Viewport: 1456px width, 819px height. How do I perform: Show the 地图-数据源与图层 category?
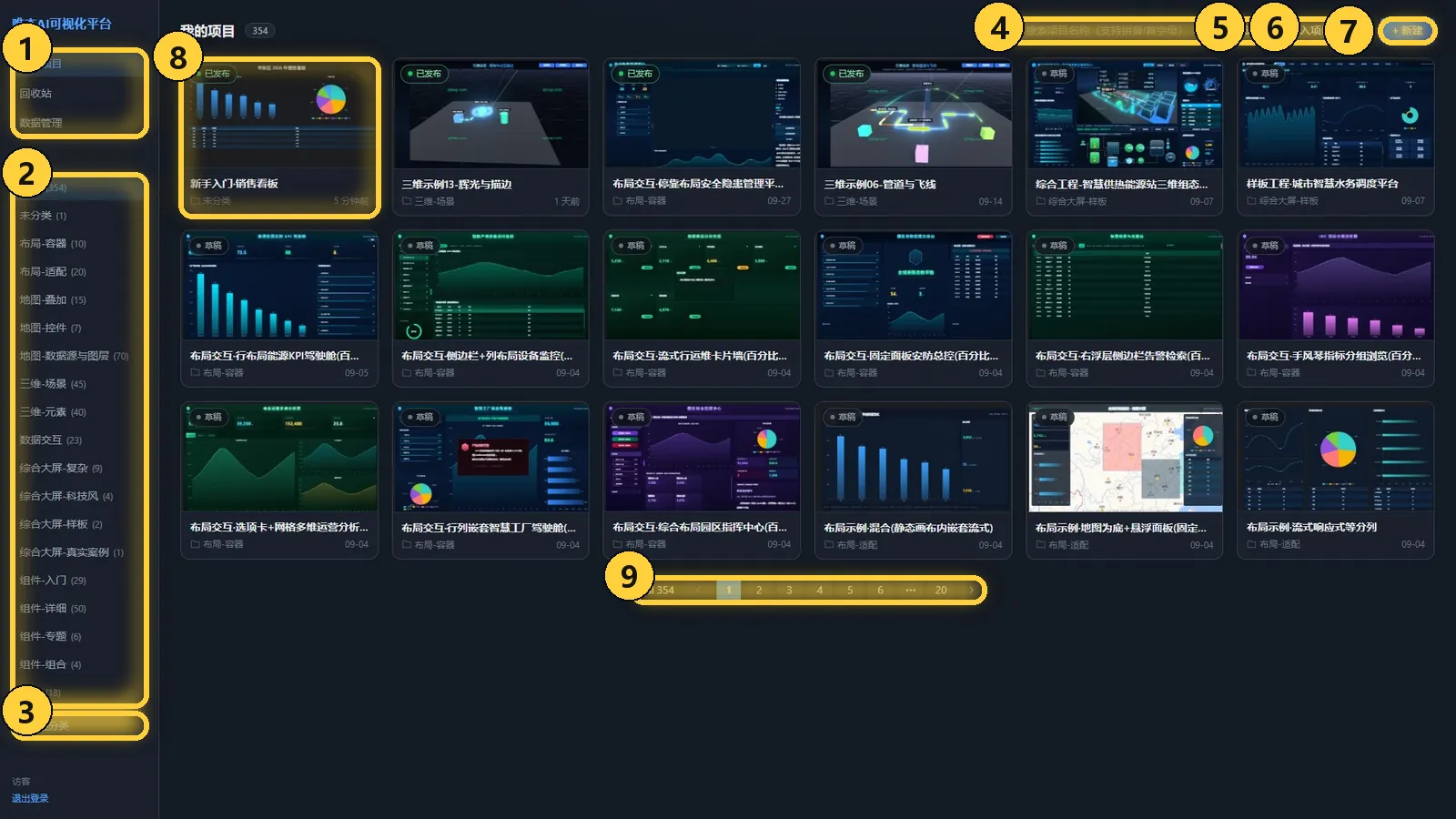click(x=79, y=356)
